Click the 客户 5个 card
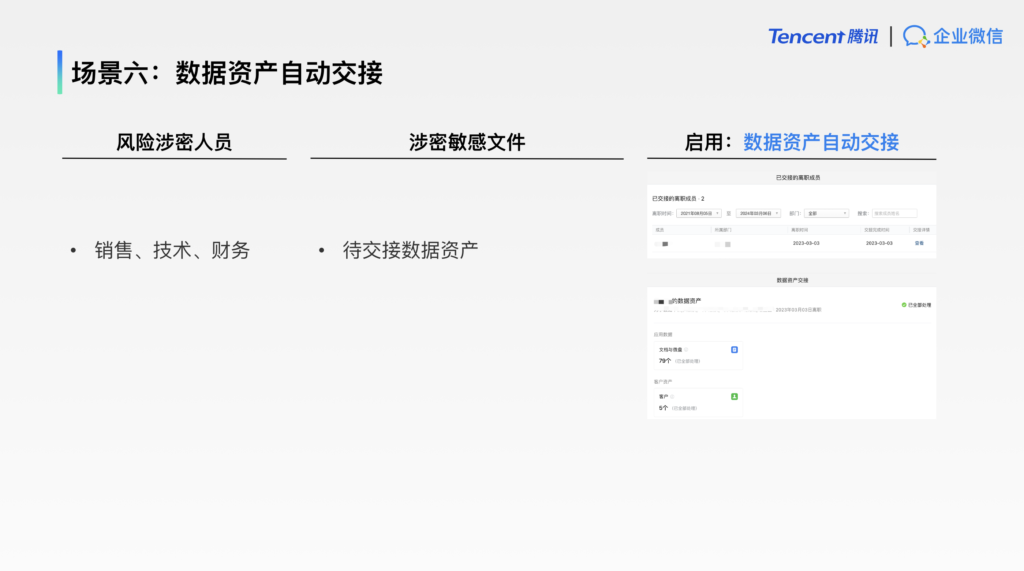This screenshot has width=1024, height=571. (x=697, y=402)
